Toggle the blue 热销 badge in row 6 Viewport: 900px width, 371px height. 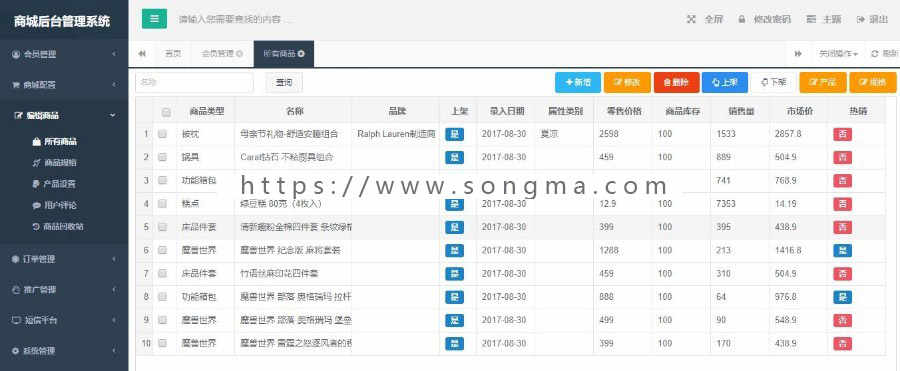[842, 250]
